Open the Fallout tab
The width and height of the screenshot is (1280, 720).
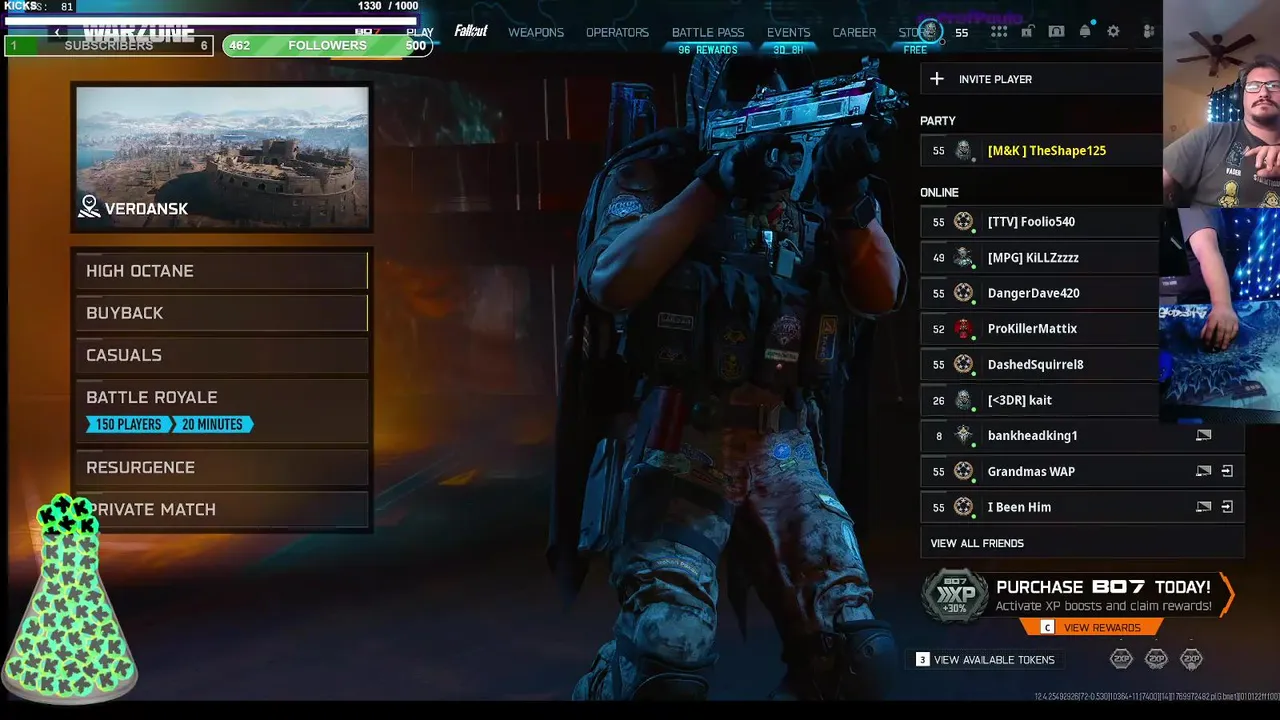click(x=471, y=31)
